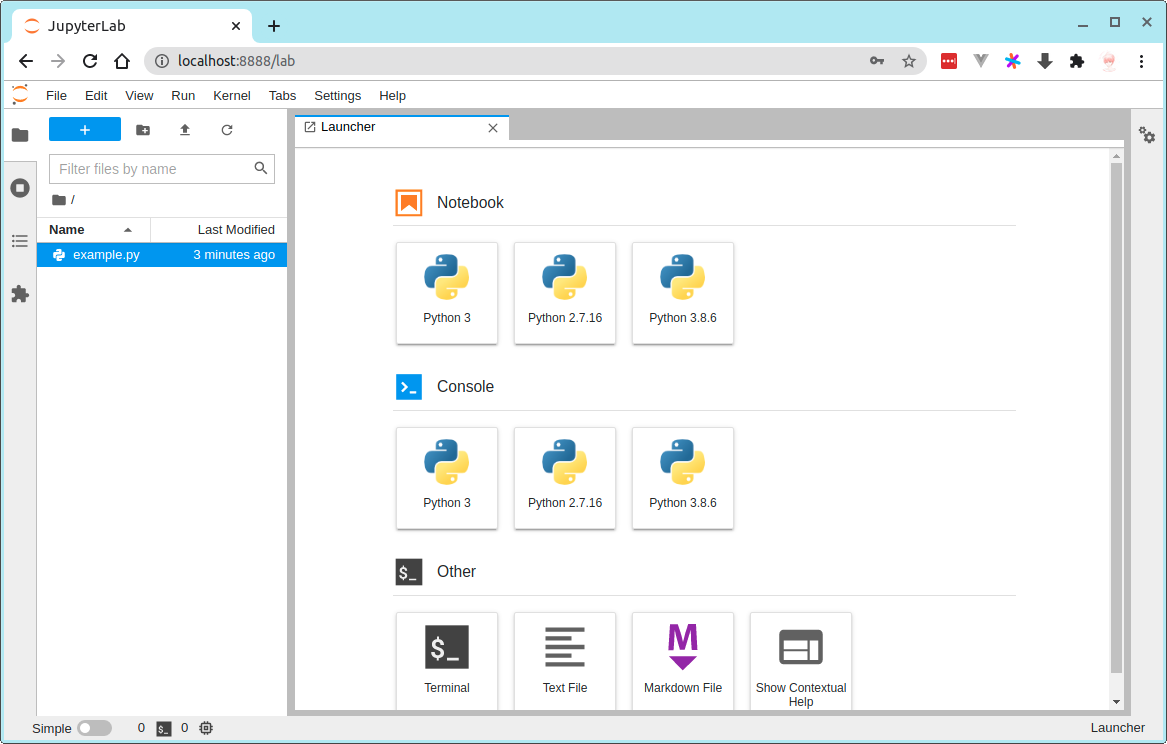
Task: Bookmark this page with star icon
Action: 909,61
